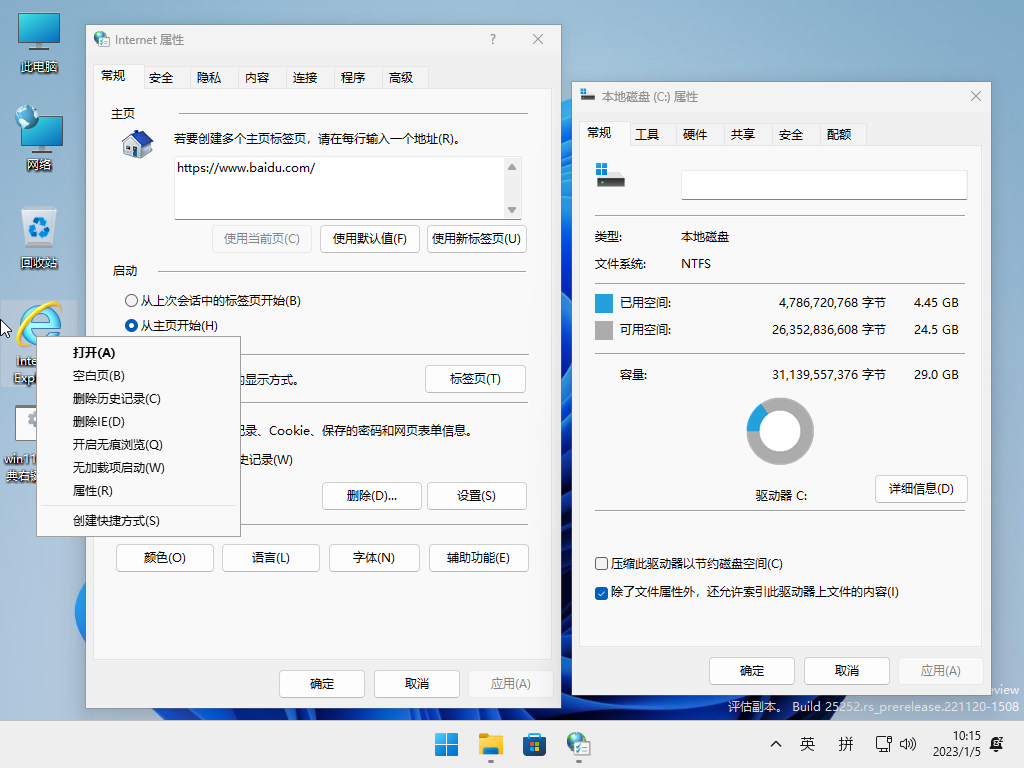Screen dimensions: 1024x768
Task: Select 从主页开始 radio button
Action: tap(131, 325)
